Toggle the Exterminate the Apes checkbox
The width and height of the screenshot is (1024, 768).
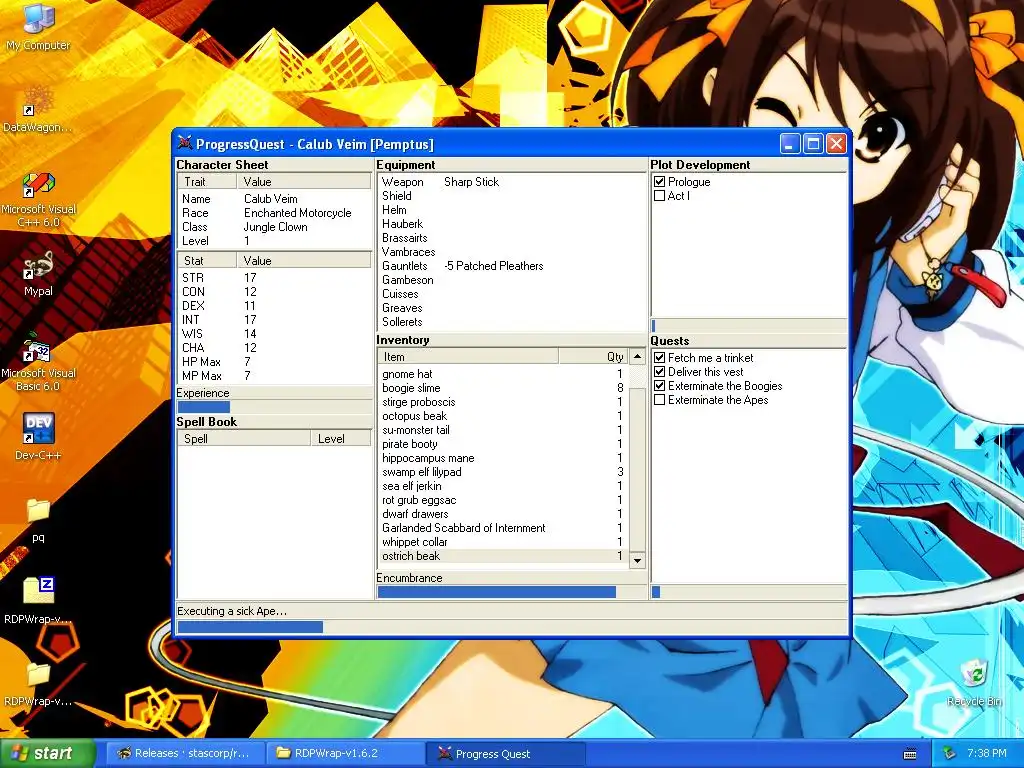(660, 400)
